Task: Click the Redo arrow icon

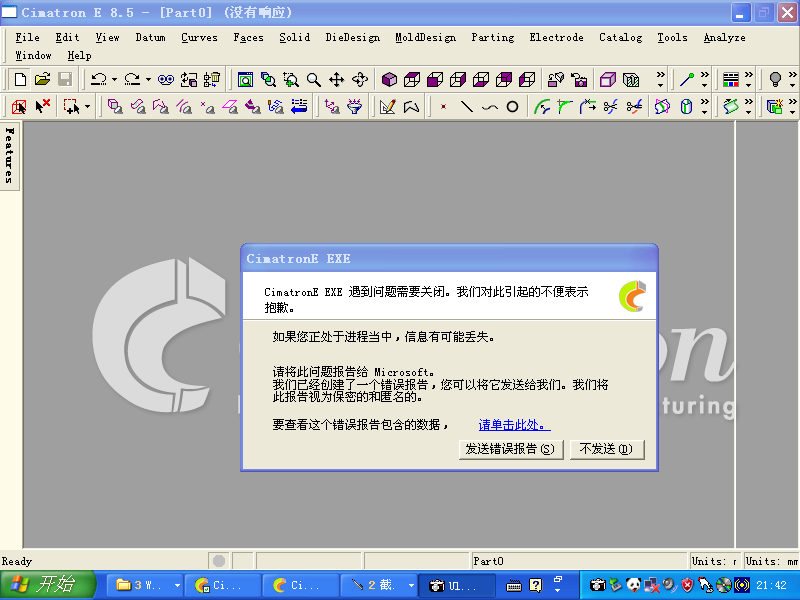Action: click(x=132, y=79)
